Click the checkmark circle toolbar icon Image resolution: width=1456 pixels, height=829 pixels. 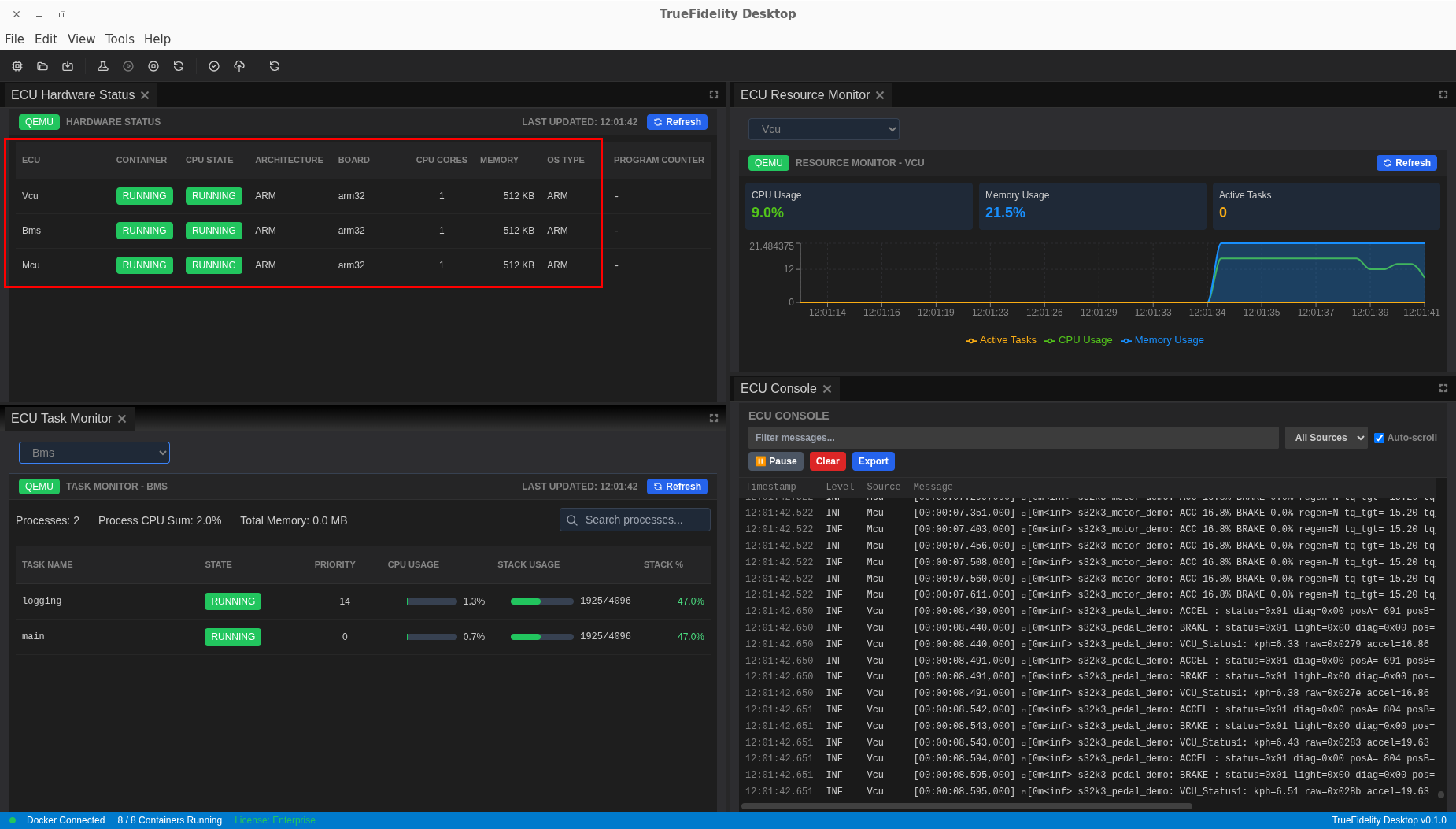pyautogui.click(x=214, y=66)
